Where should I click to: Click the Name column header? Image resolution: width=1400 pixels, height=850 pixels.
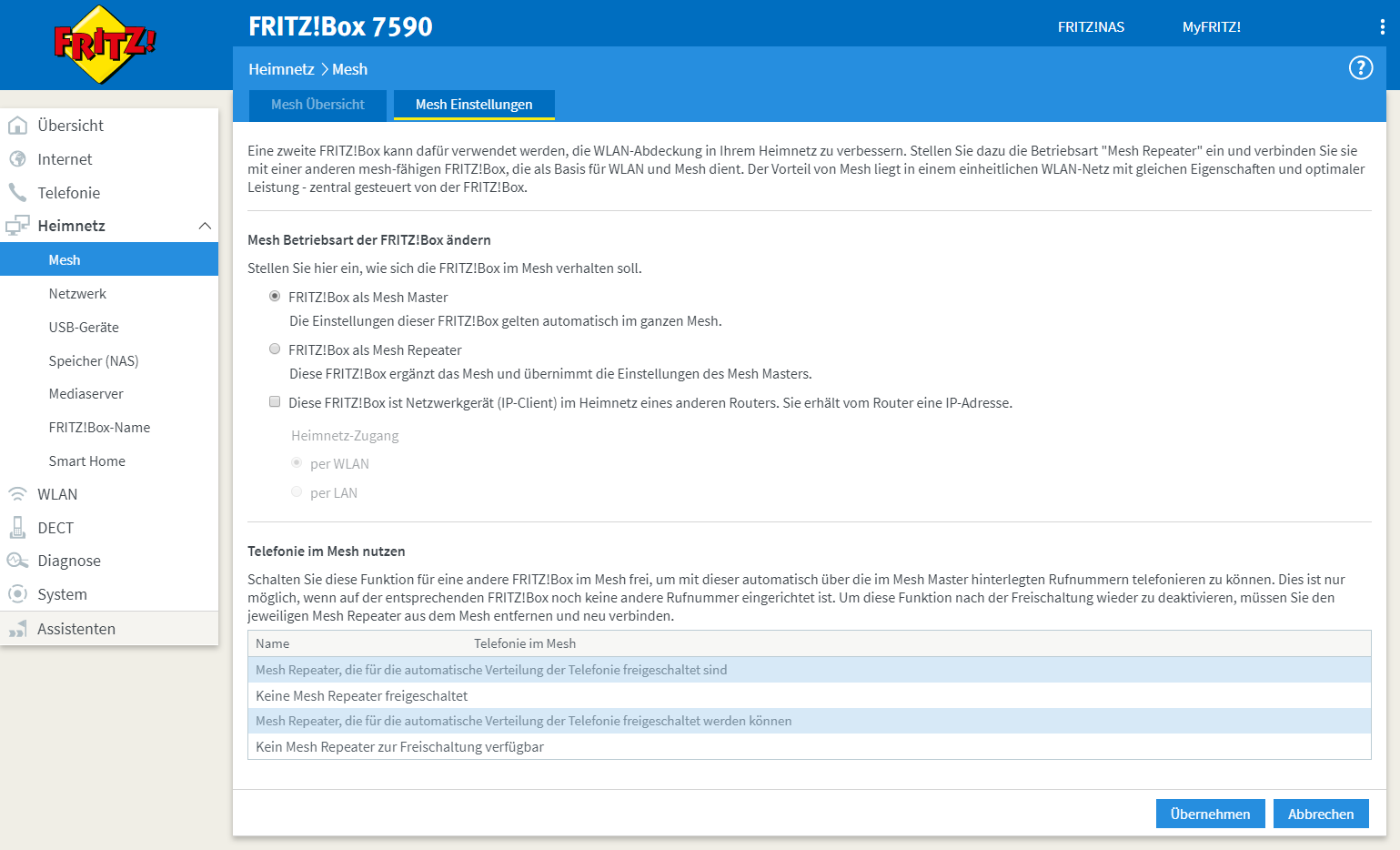[272, 643]
